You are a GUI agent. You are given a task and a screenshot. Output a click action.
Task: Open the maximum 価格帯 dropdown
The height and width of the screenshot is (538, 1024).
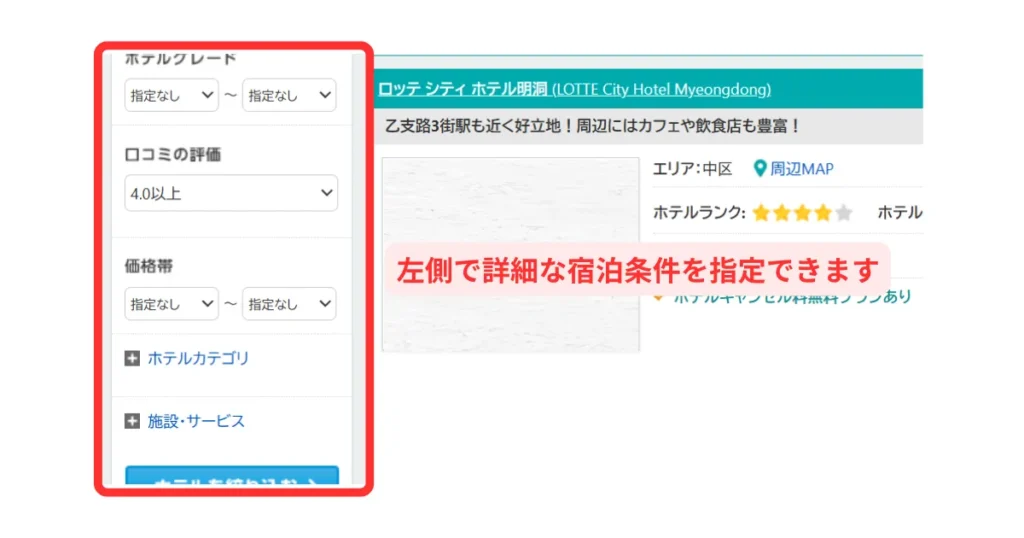(x=289, y=304)
